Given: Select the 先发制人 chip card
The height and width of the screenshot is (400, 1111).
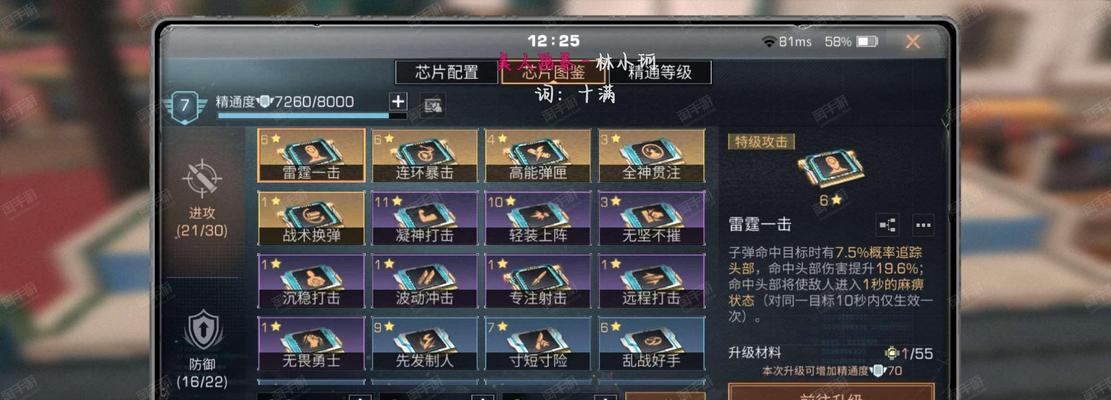Looking at the screenshot, I should (425, 344).
